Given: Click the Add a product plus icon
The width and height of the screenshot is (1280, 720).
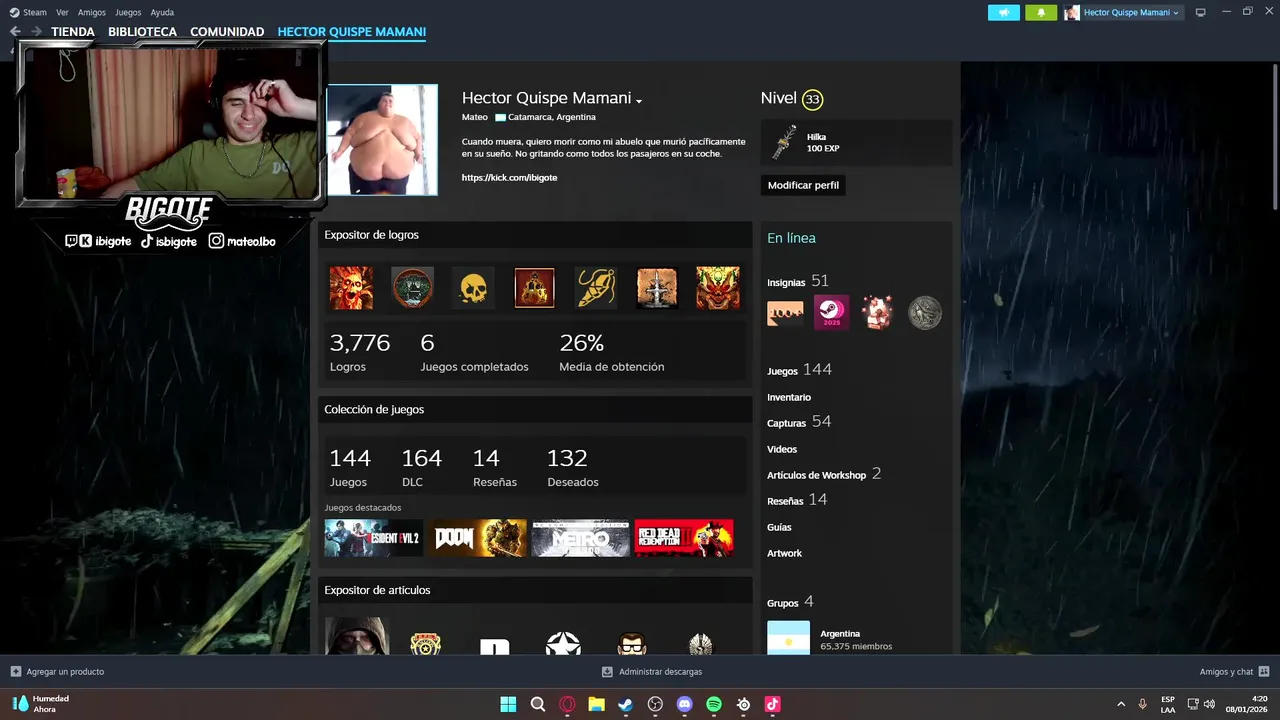Looking at the screenshot, I should click(15, 671).
